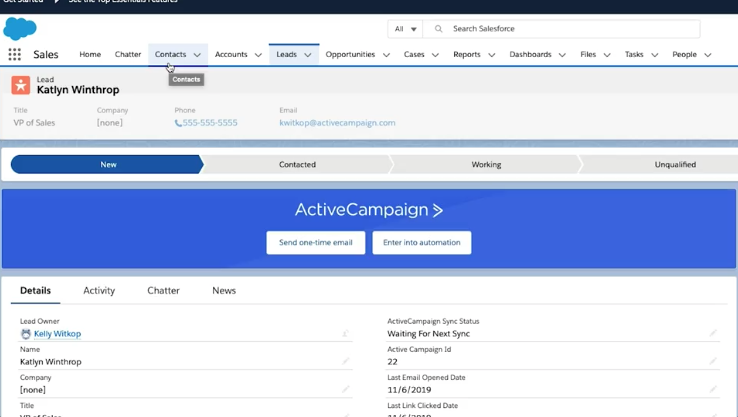Open the Opportunities navigation tab

tap(350, 55)
